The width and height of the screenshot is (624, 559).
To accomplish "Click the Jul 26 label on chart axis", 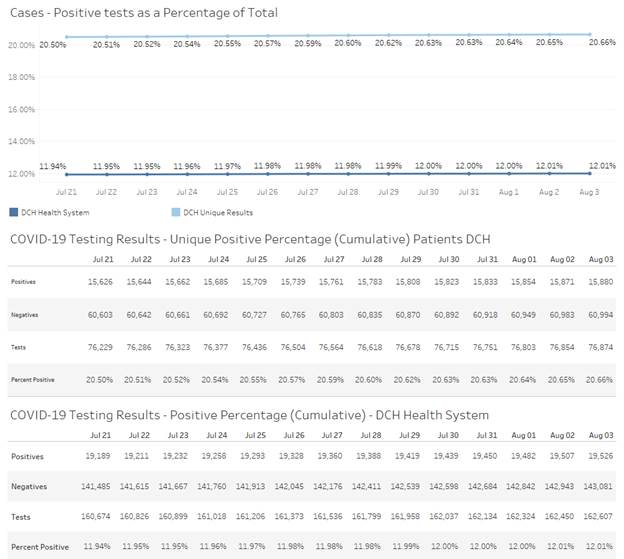I will pyautogui.click(x=267, y=190).
